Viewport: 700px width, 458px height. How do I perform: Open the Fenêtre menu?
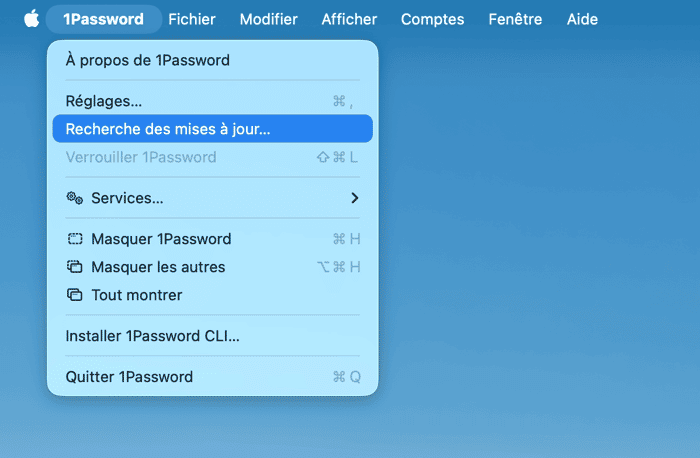pyautogui.click(x=515, y=19)
